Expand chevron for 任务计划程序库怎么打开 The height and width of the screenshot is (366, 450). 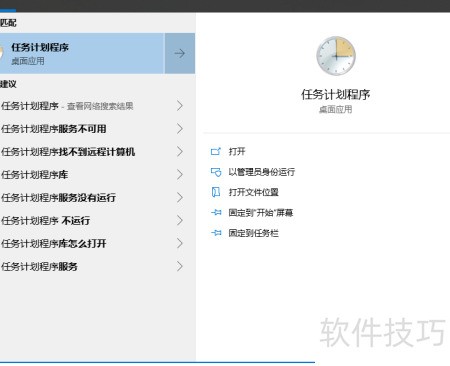click(x=180, y=244)
